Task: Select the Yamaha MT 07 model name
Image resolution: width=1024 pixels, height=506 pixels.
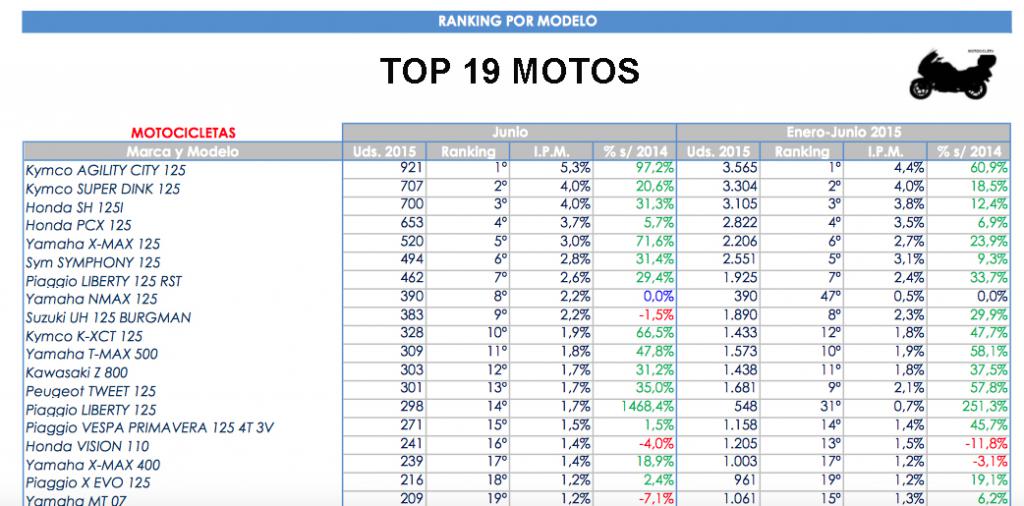Action: pyautogui.click(x=76, y=500)
